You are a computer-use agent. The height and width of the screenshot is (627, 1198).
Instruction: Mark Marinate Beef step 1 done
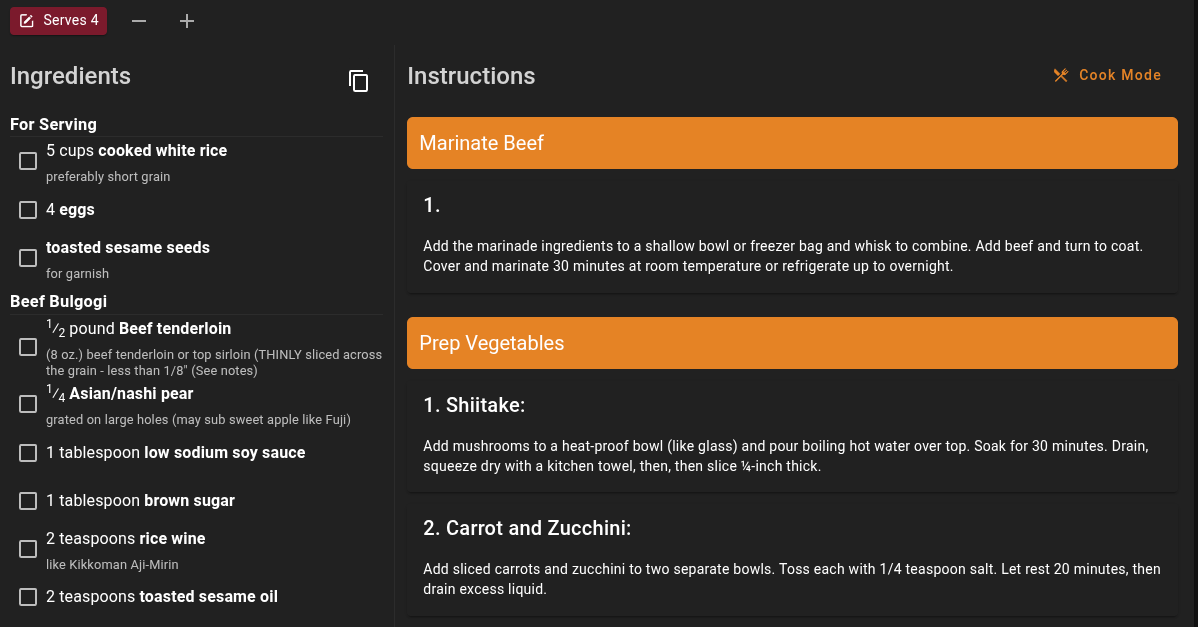pos(791,236)
